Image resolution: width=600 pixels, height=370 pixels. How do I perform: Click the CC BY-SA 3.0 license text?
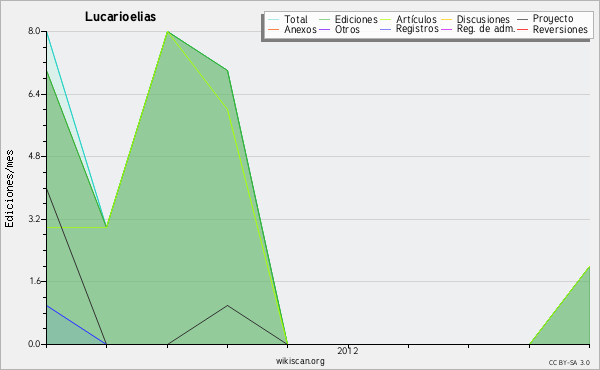click(x=569, y=362)
